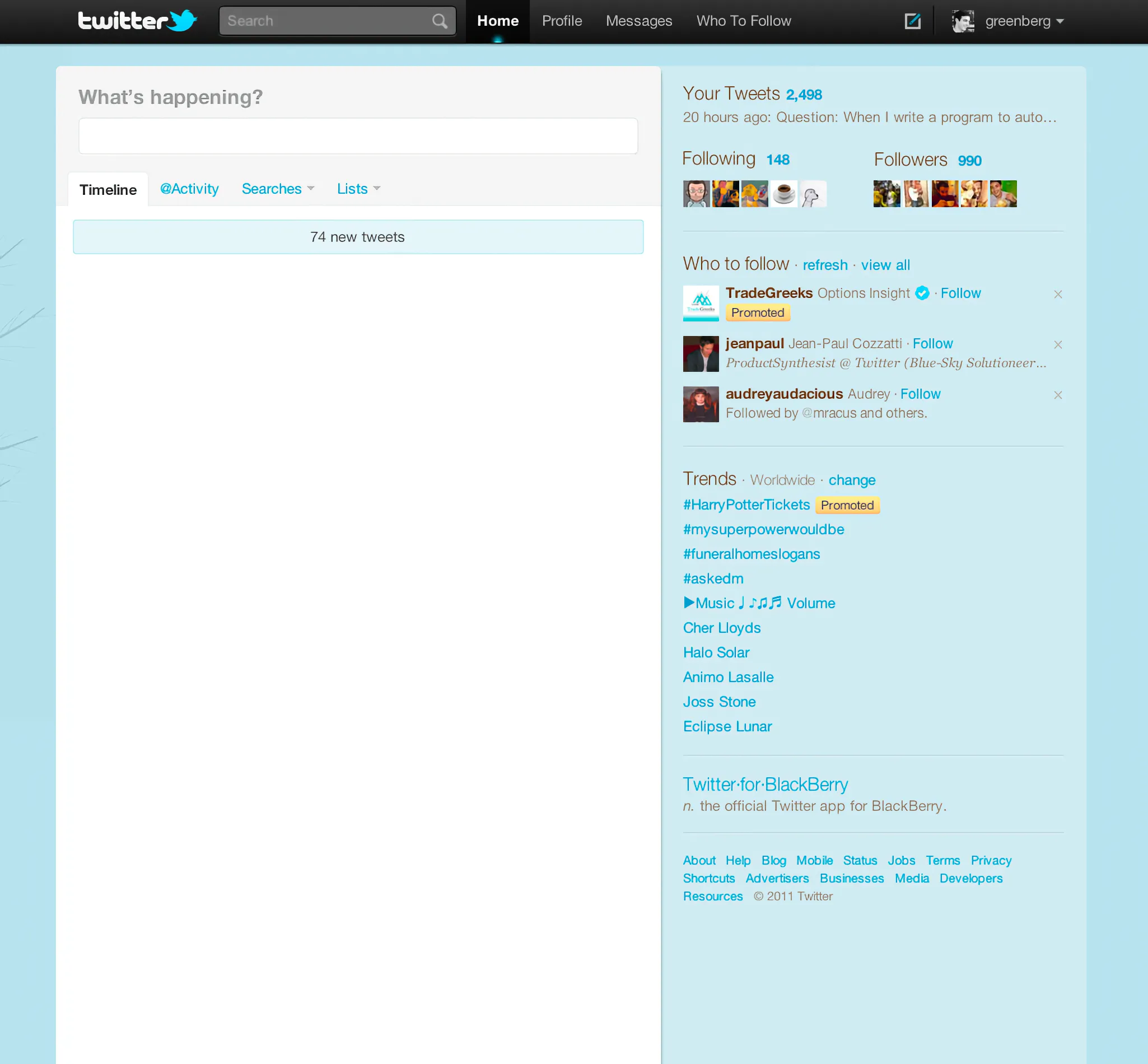Click the coffee cup Following avatar
The width and height of the screenshot is (1148, 1064).
click(783, 193)
